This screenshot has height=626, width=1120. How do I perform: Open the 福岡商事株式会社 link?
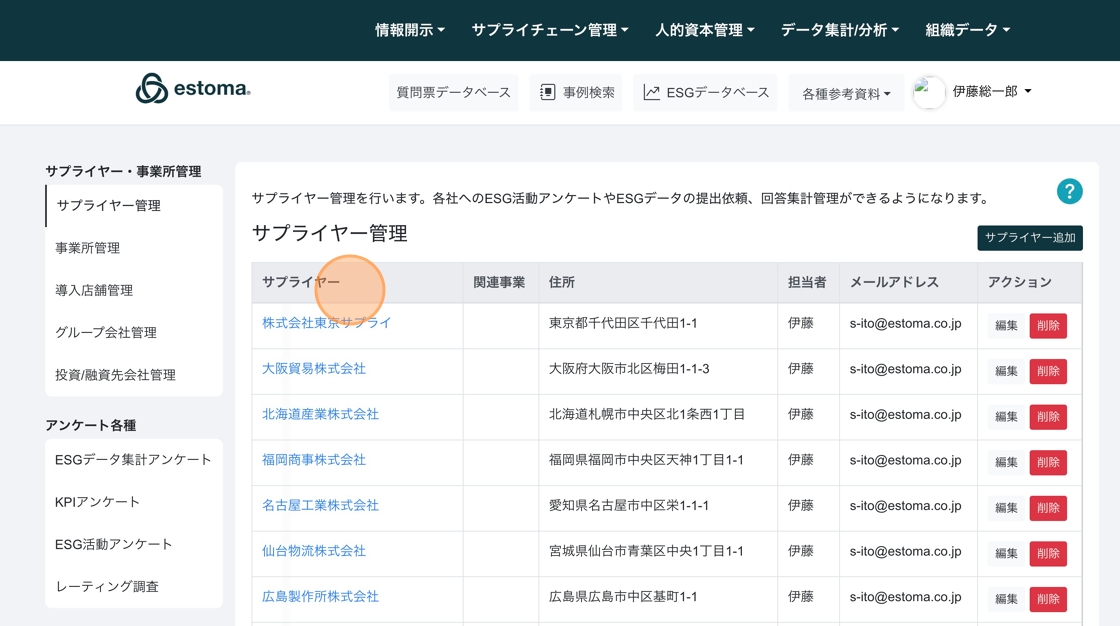314,459
